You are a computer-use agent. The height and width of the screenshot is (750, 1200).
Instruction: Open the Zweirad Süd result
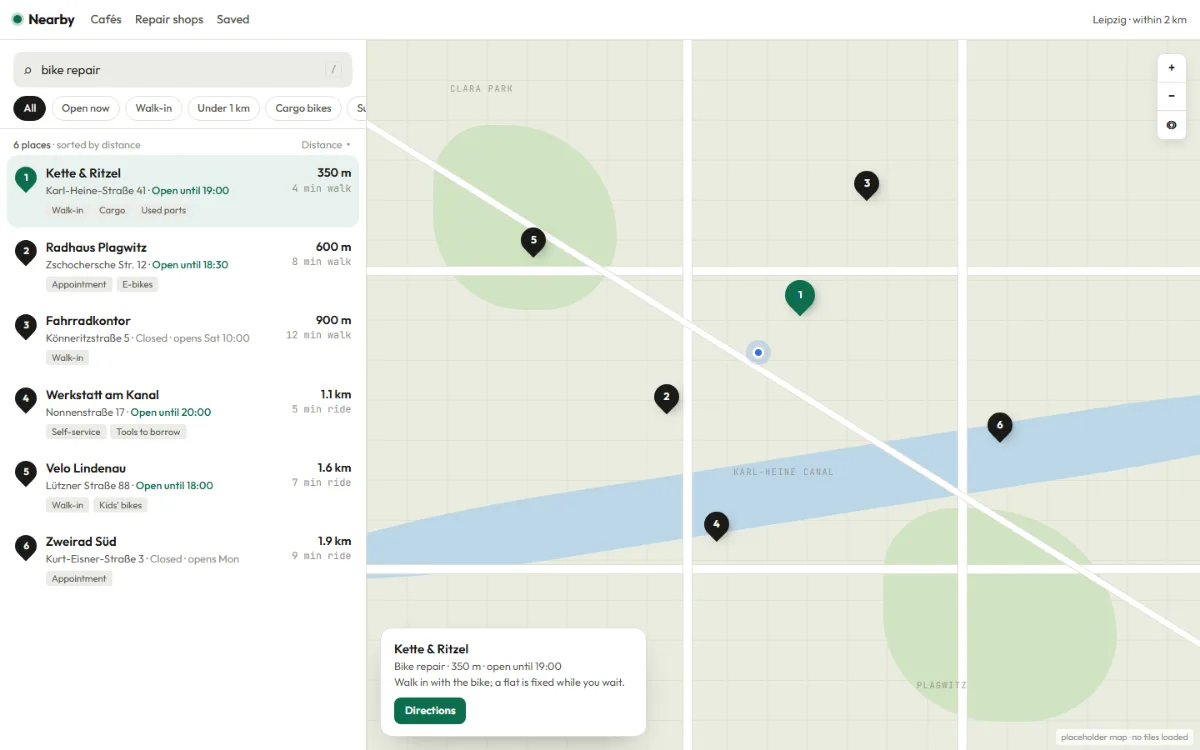pos(182,559)
